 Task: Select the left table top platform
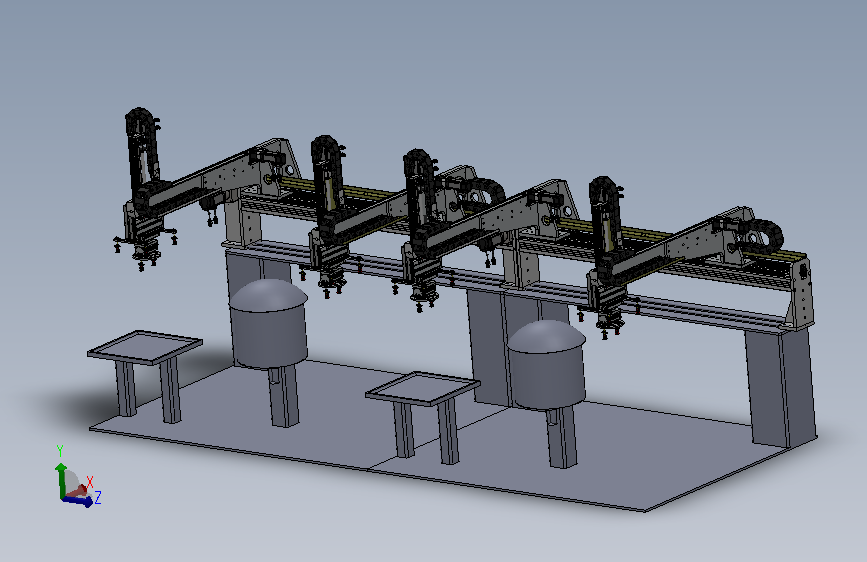click(145, 347)
